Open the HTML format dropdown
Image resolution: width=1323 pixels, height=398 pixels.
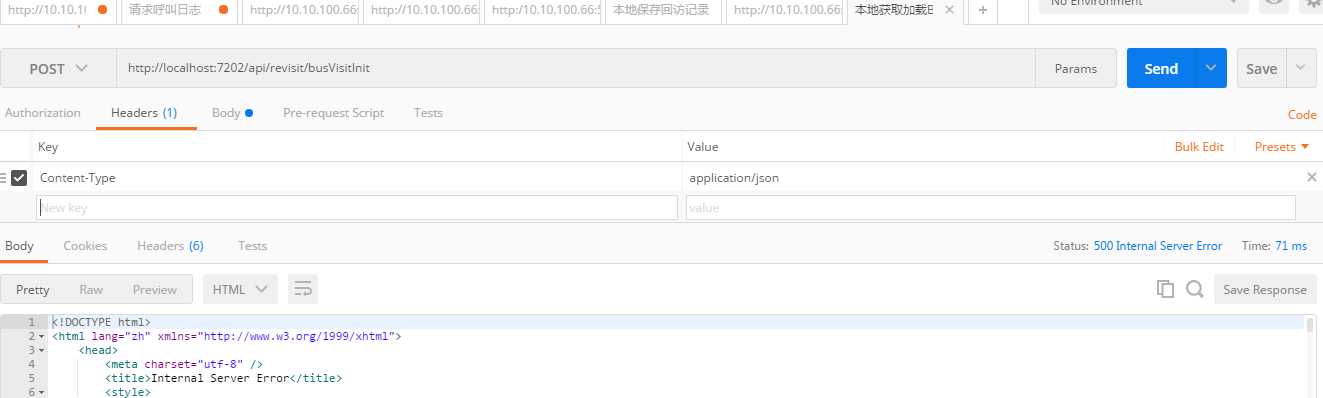(x=240, y=289)
